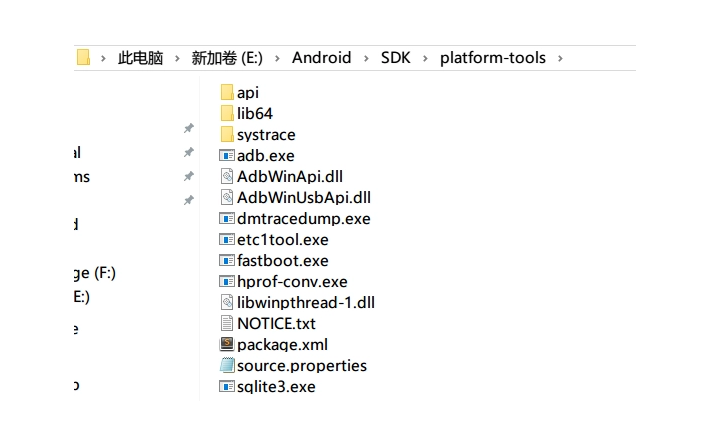Click the package.xml Sublime icon
720x431 pixels.
coord(227,344)
